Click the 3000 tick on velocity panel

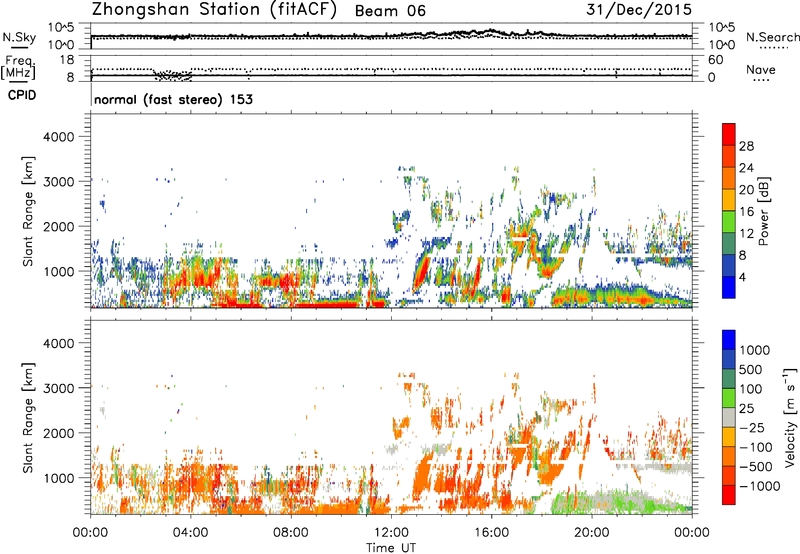(58, 388)
